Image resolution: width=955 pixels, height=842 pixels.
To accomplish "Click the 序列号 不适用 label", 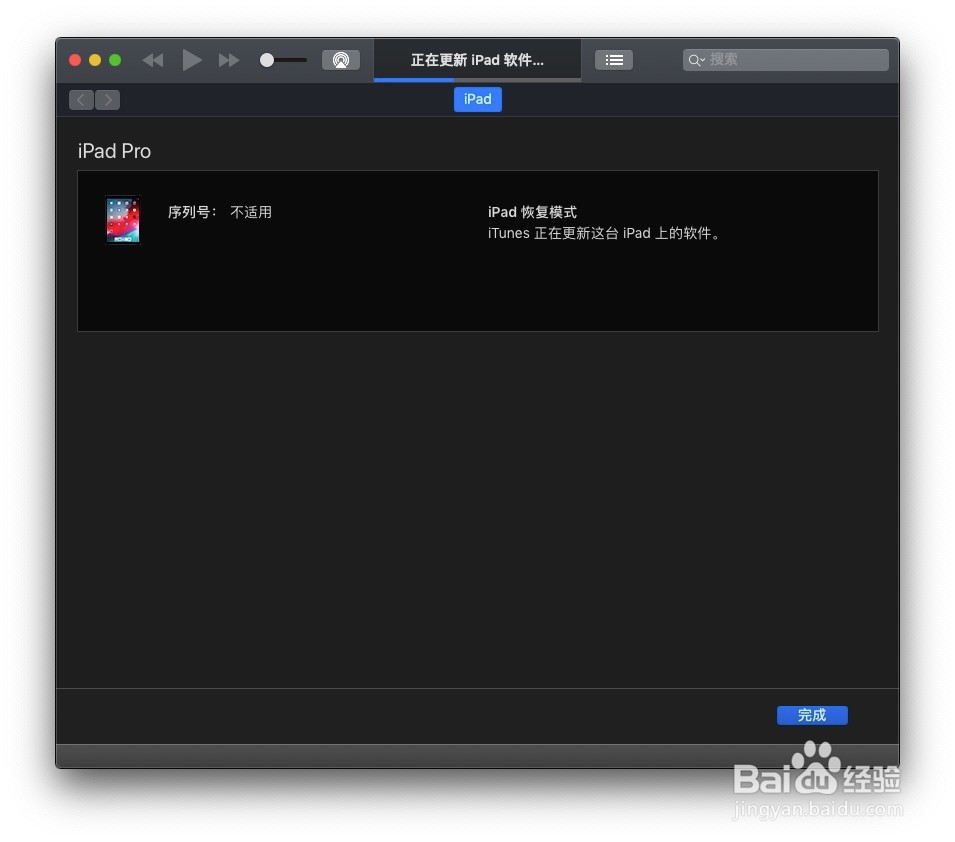I will pos(221,212).
